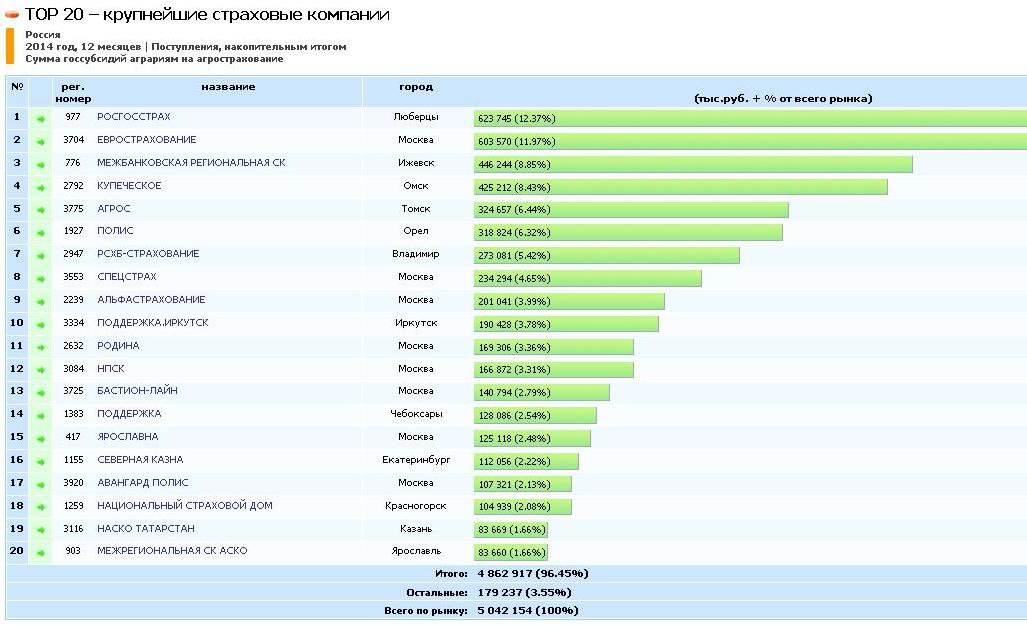The height and width of the screenshot is (629, 1027).
Task: Click the green bar showing 83 660 (1.66%)
Action: click(510, 552)
